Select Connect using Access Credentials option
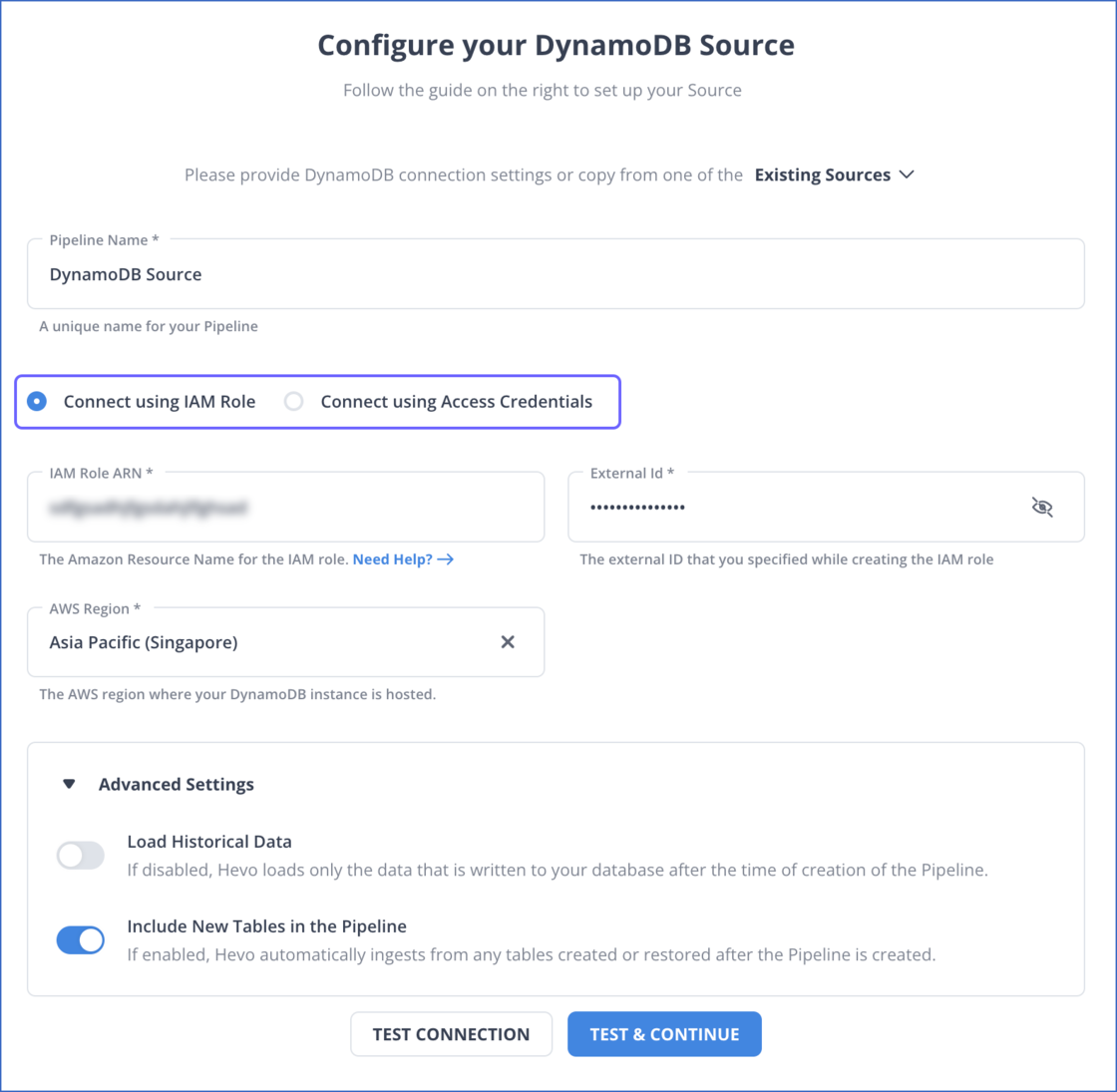The height and width of the screenshot is (1092, 1117). tap(293, 401)
